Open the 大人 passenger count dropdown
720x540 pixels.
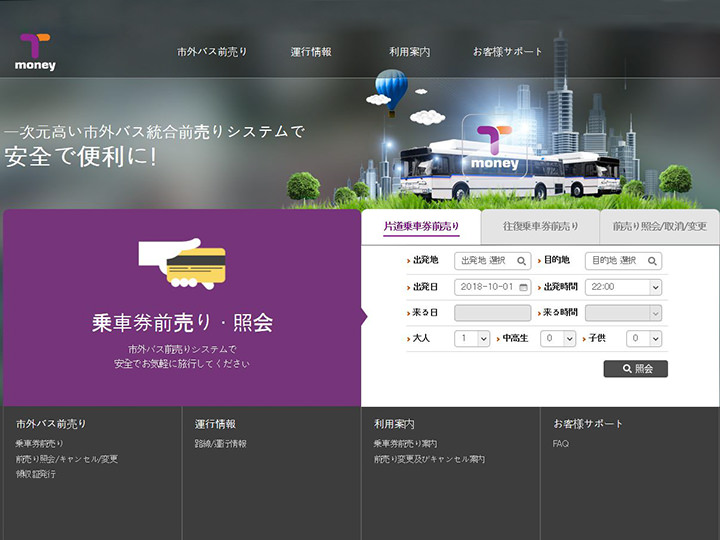pos(472,338)
